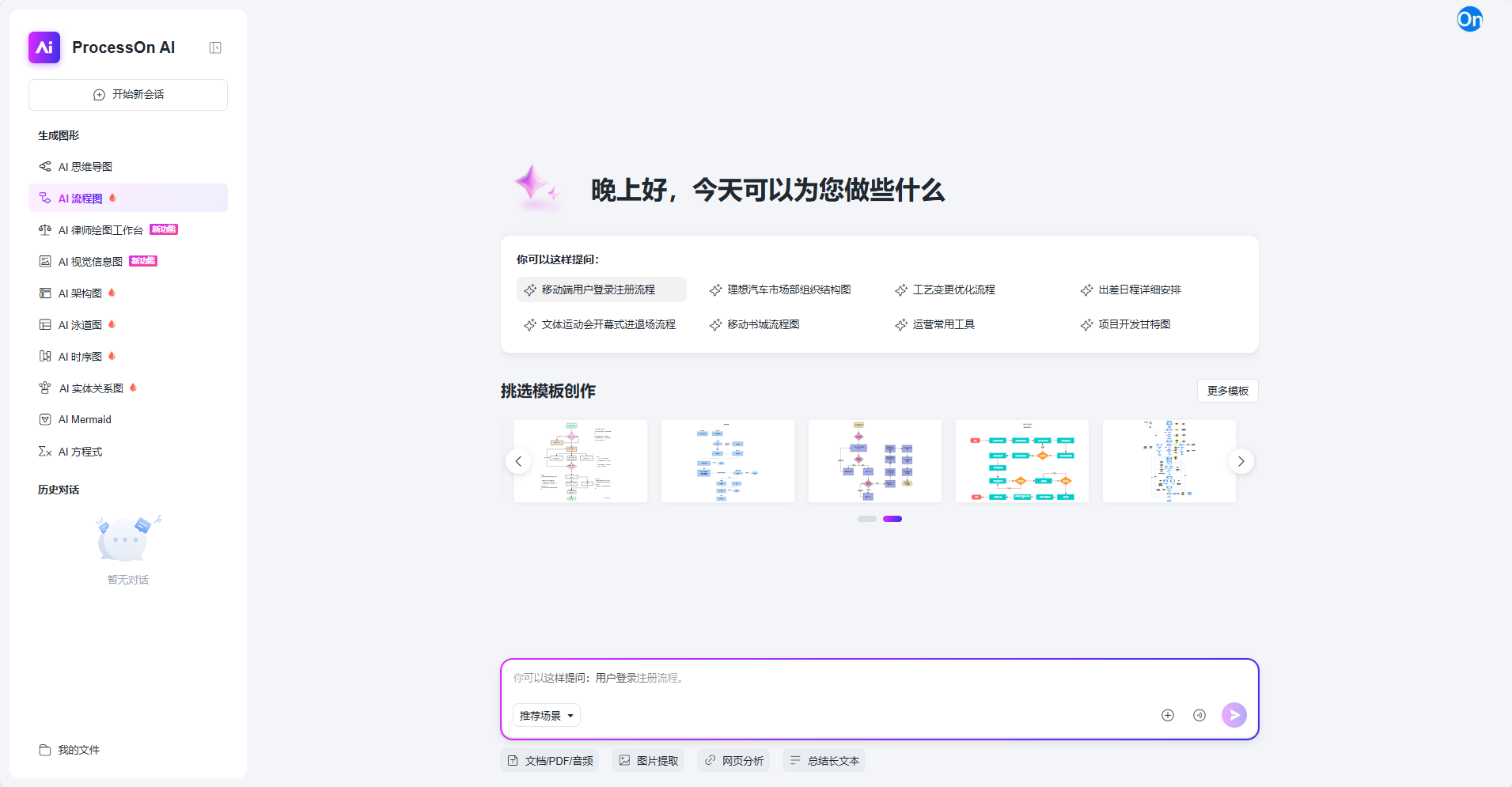This screenshot has height=787, width=1512.
Task: Click the AI 视觉信息图 image icon
Action: pyautogui.click(x=45, y=261)
